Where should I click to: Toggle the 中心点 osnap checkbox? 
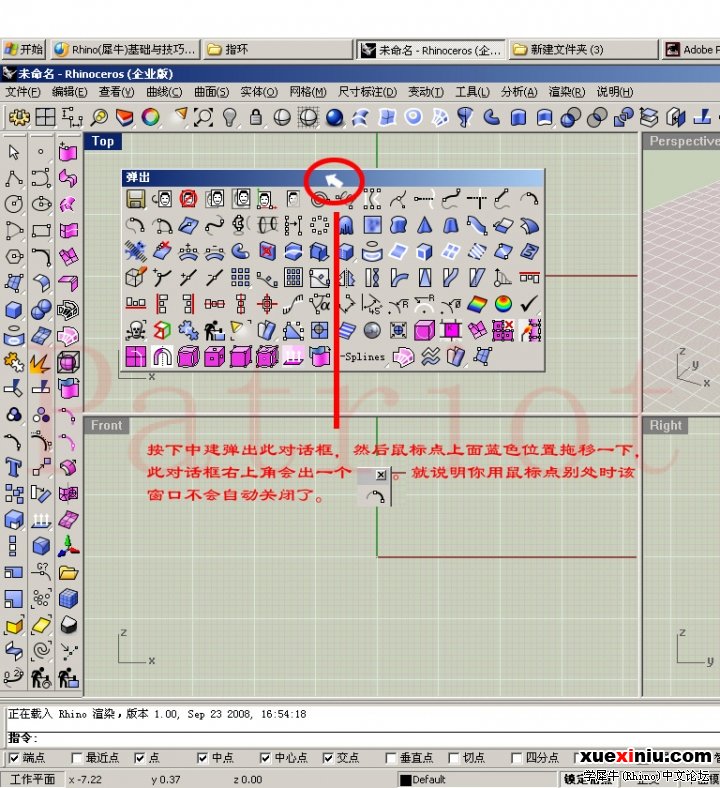pos(265,758)
